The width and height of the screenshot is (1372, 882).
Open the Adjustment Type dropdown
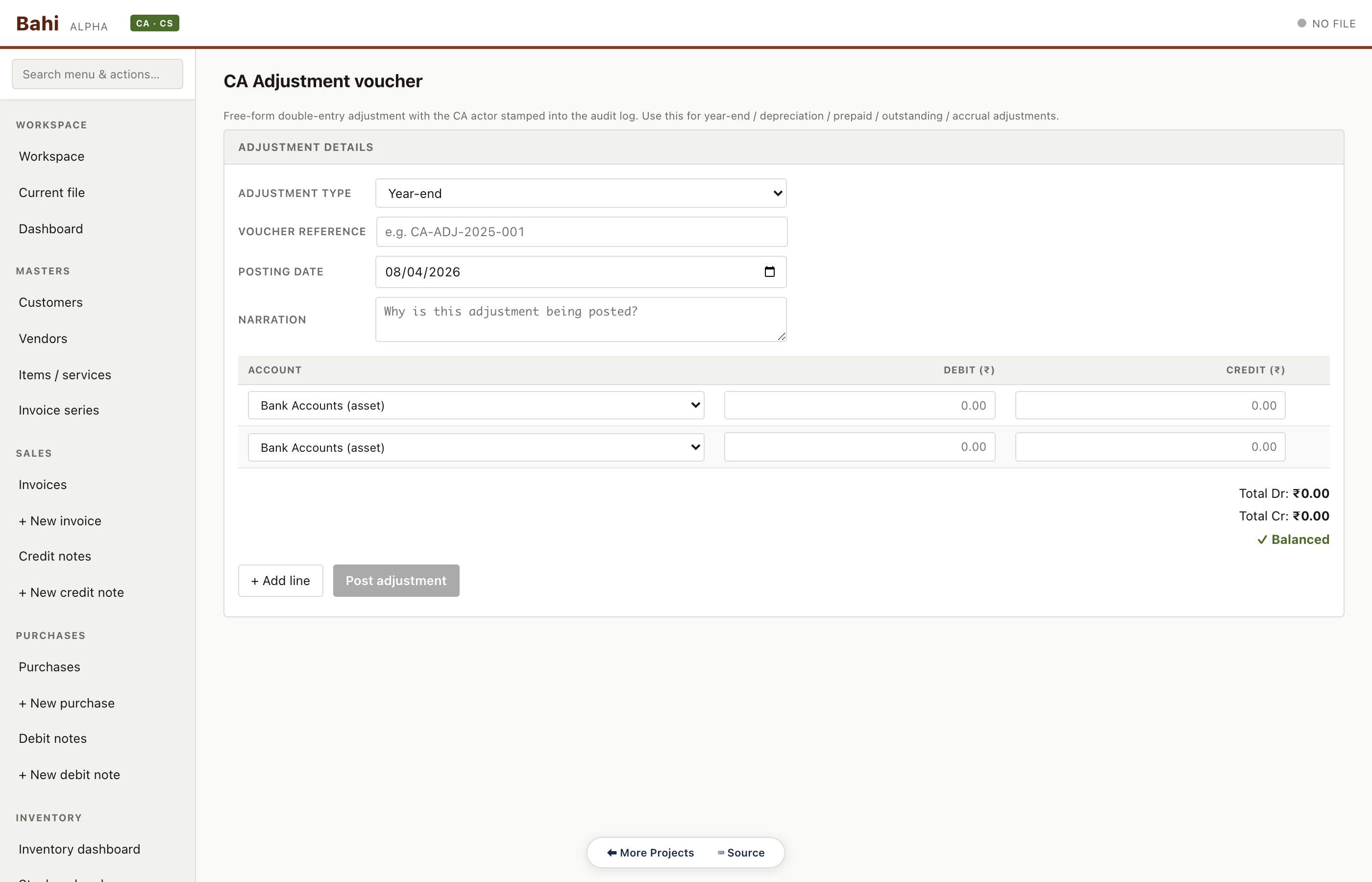point(581,193)
